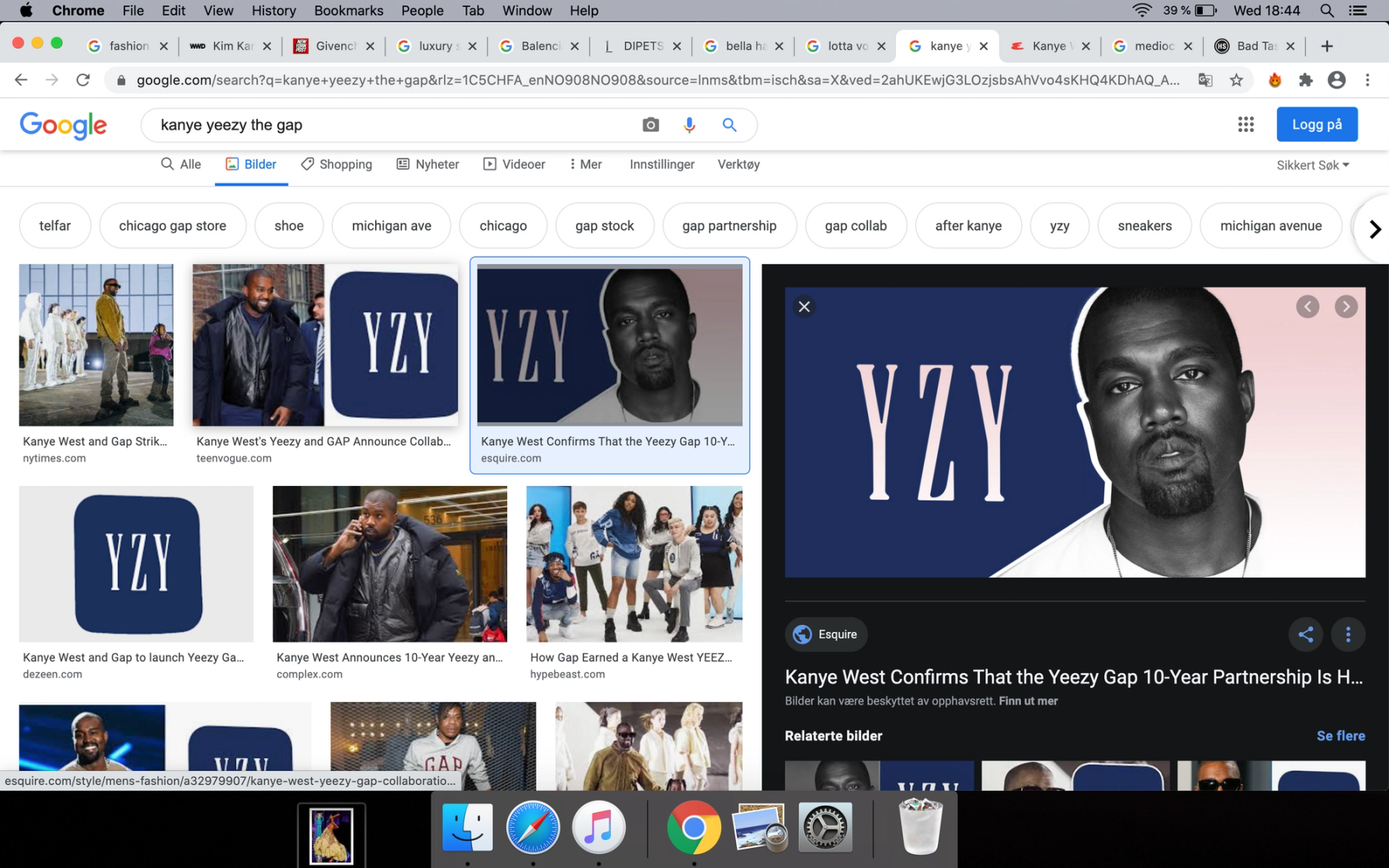Share the Esquire image result

click(1306, 634)
